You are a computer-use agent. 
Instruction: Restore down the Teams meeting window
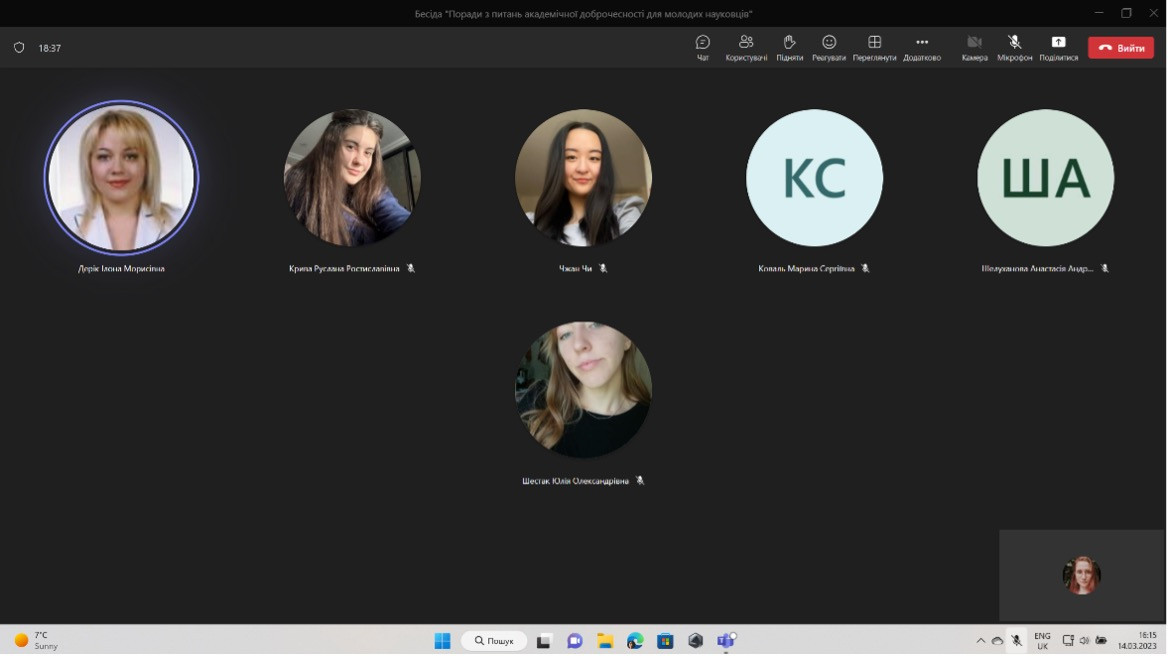[x=1126, y=13]
